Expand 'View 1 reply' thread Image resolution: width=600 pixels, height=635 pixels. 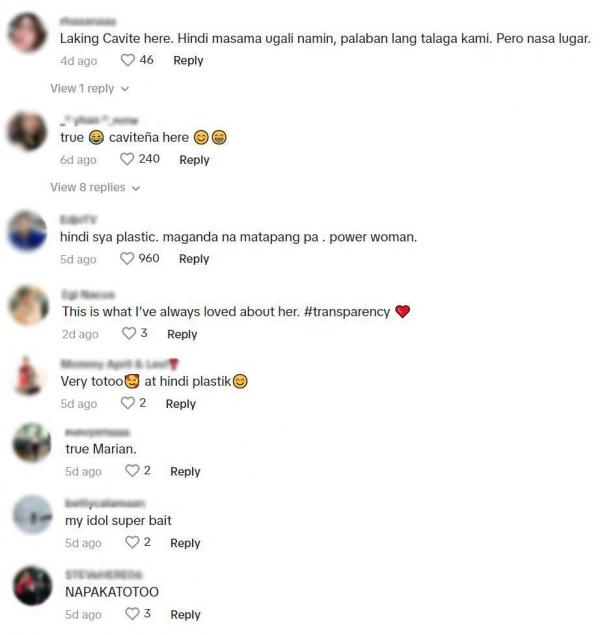89,88
